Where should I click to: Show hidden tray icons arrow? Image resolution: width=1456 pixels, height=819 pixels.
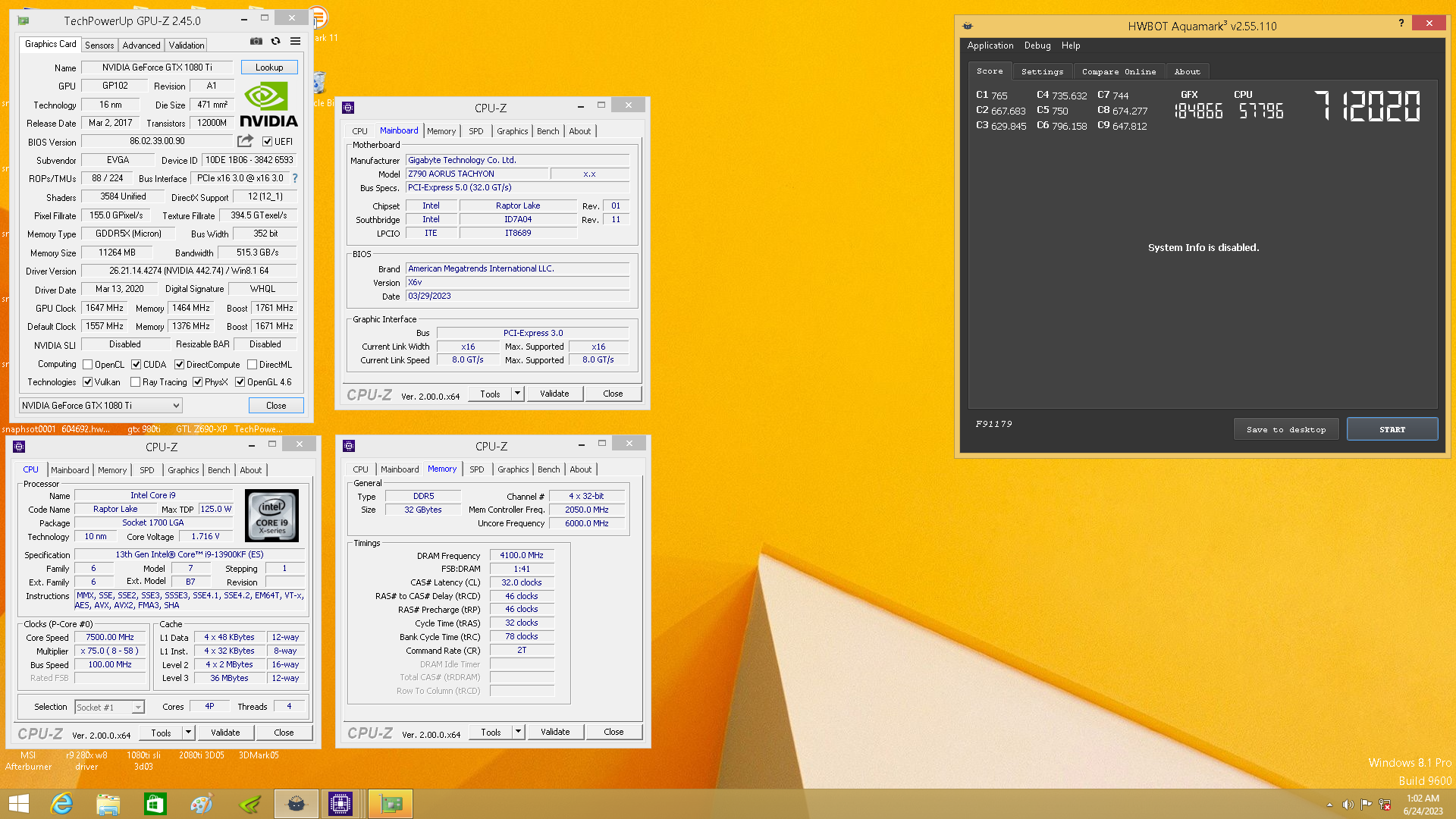tap(1329, 805)
